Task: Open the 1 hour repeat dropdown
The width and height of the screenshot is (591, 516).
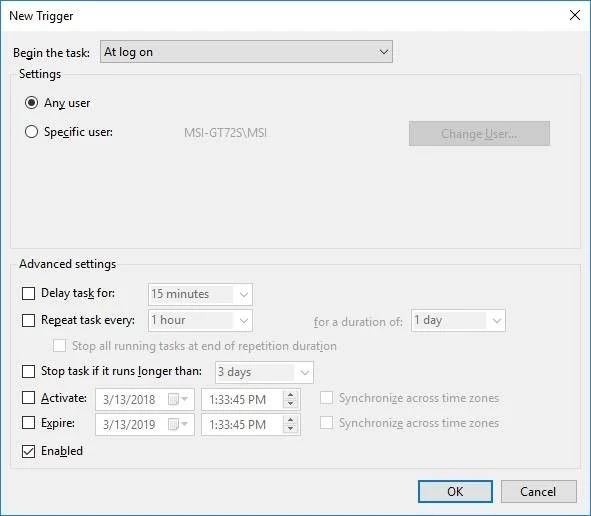Action: tap(200, 320)
